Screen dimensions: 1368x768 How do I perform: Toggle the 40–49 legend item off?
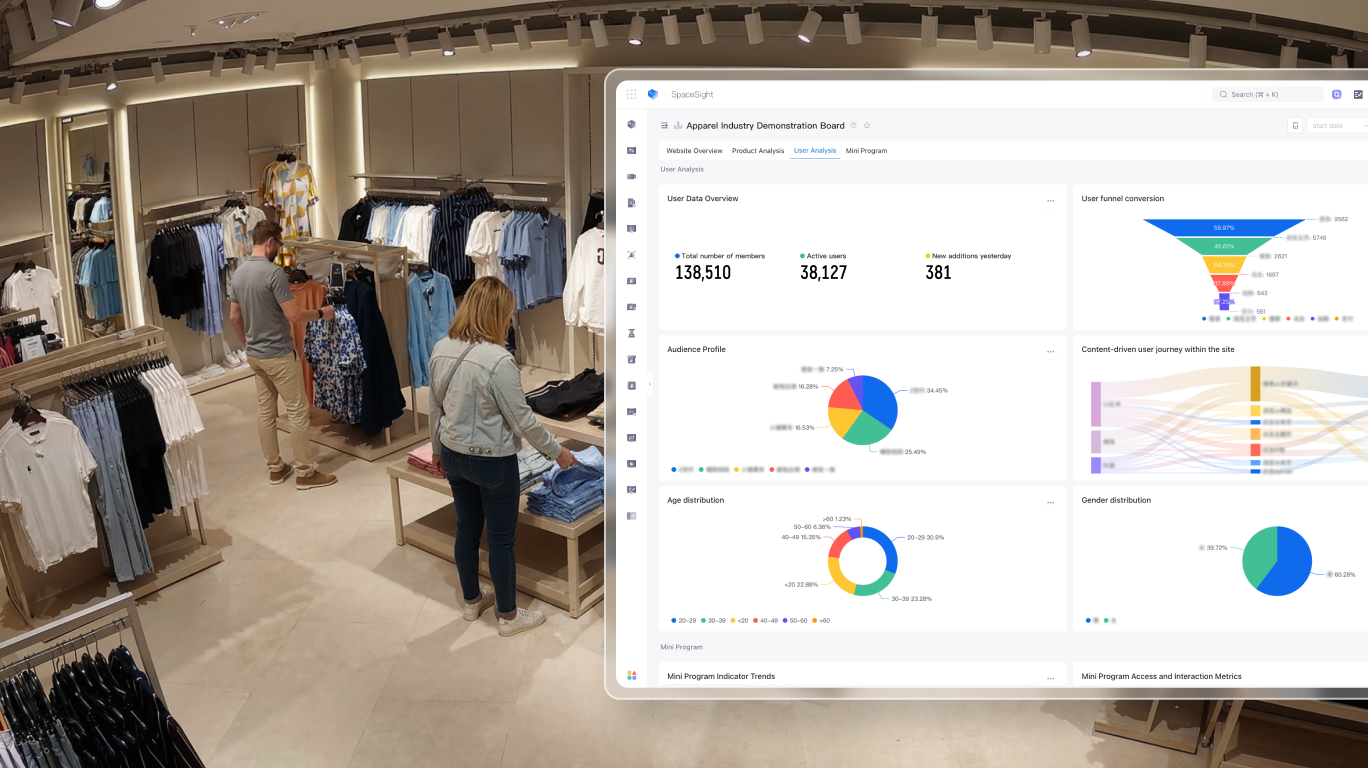point(765,621)
